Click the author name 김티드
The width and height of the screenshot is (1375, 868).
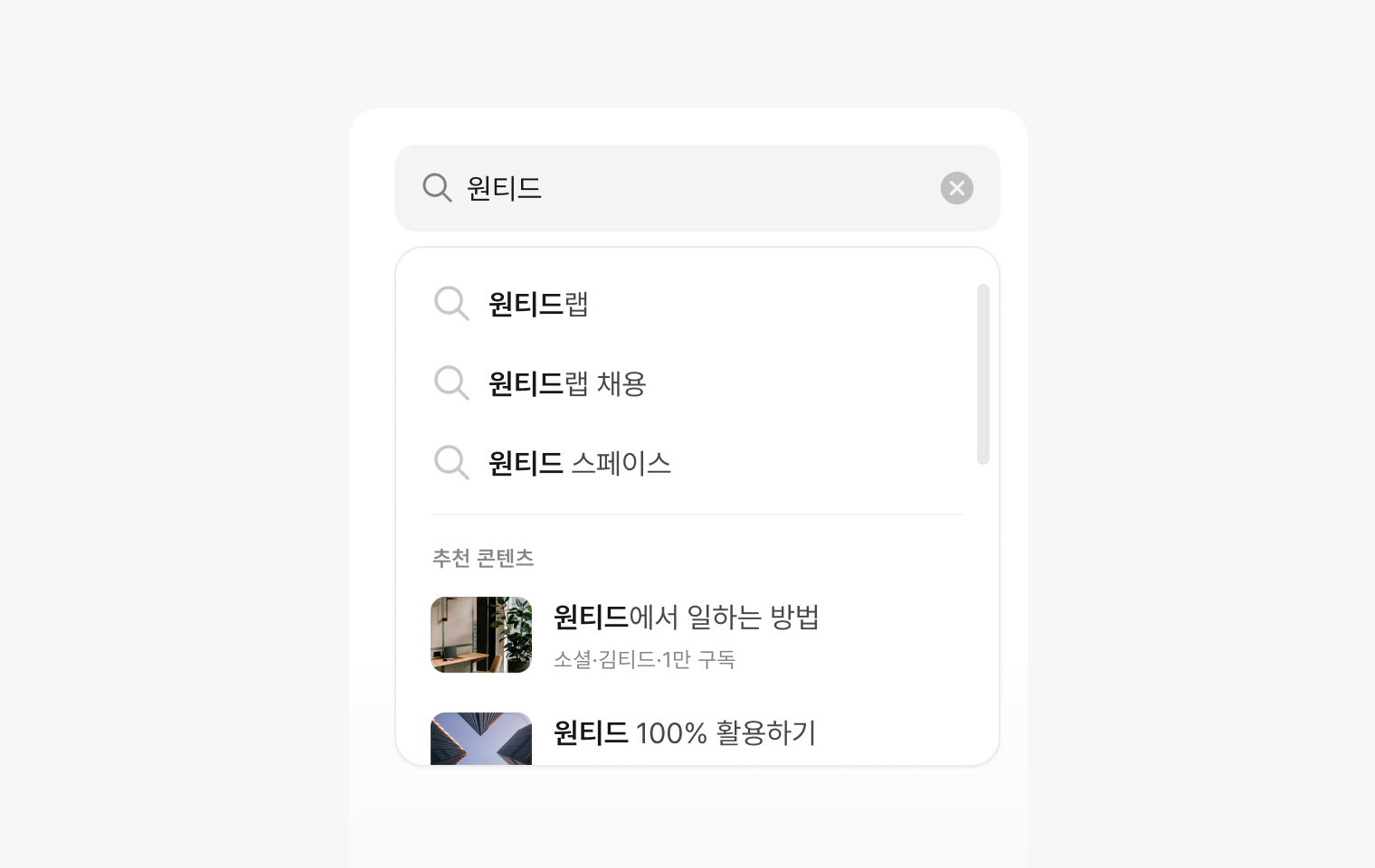[626, 660]
